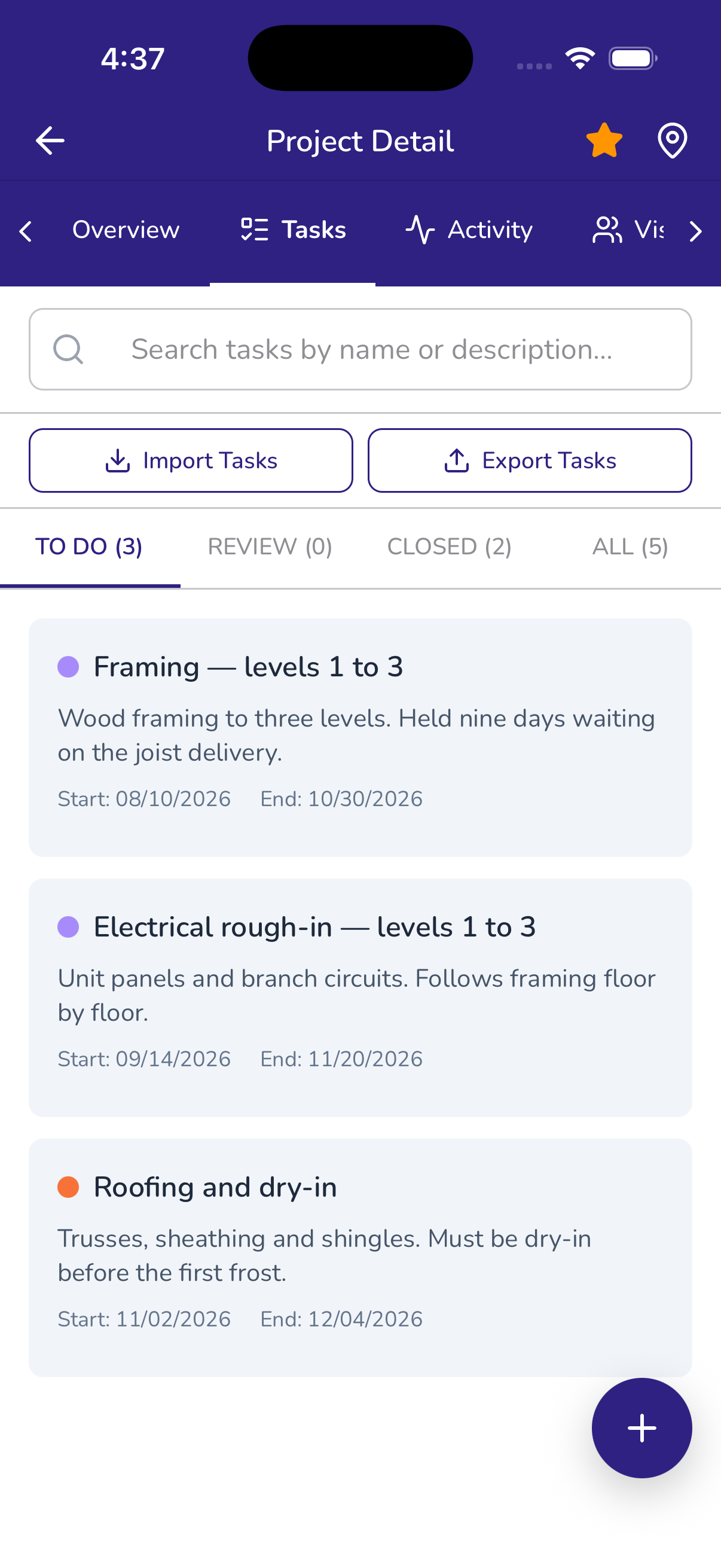Focus the search tasks input field
721x1568 pixels.
pyautogui.click(x=360, y=349)
